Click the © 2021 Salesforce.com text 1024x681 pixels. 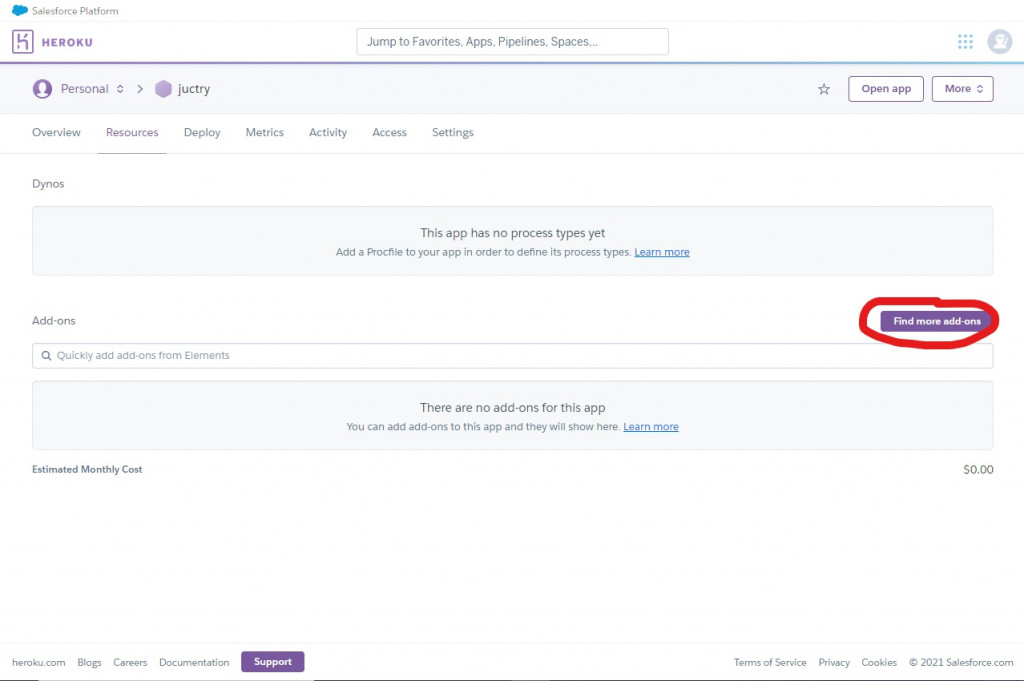[x=961, y=662]
